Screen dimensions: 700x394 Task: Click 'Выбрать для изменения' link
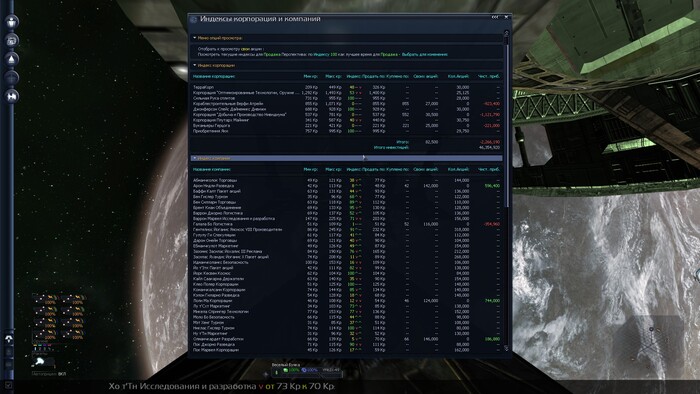[x=425, y=54]
